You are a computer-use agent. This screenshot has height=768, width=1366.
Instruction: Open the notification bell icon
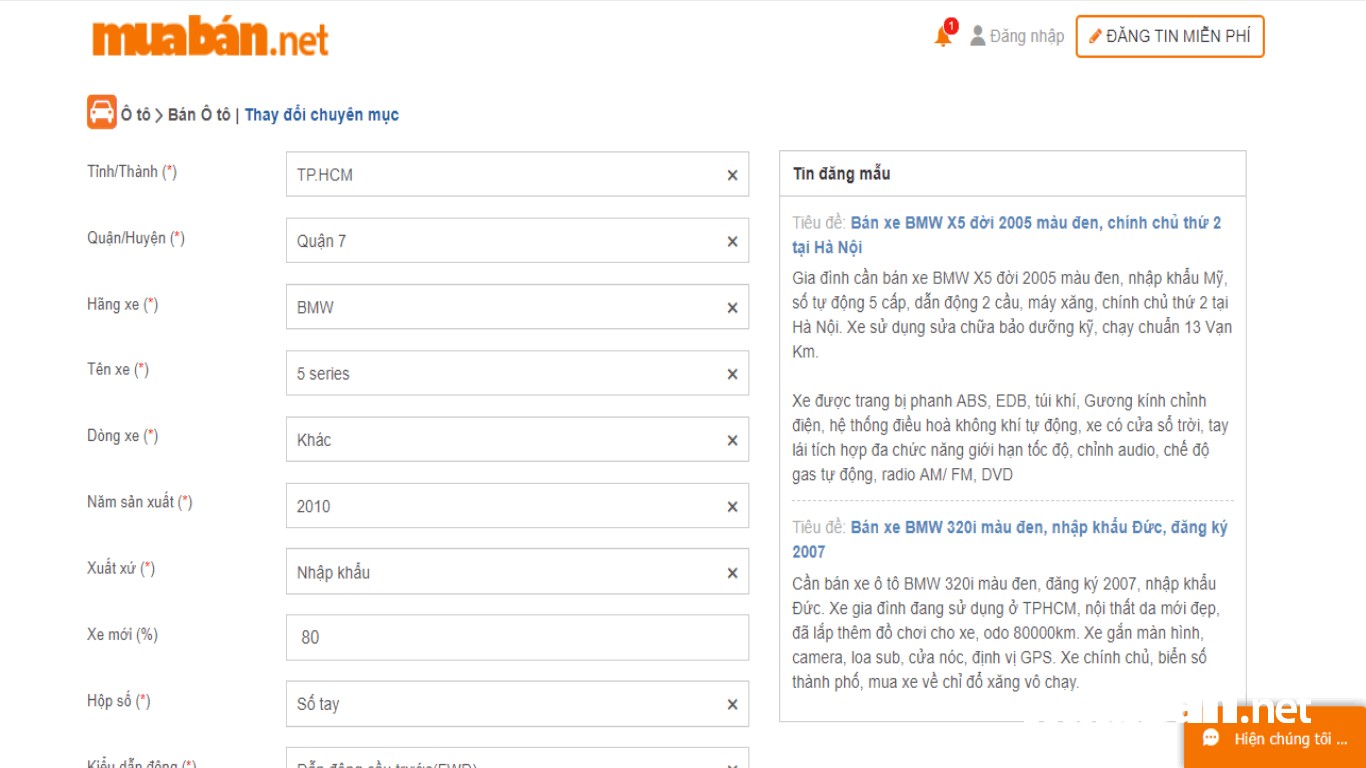[x=943, y=36]
